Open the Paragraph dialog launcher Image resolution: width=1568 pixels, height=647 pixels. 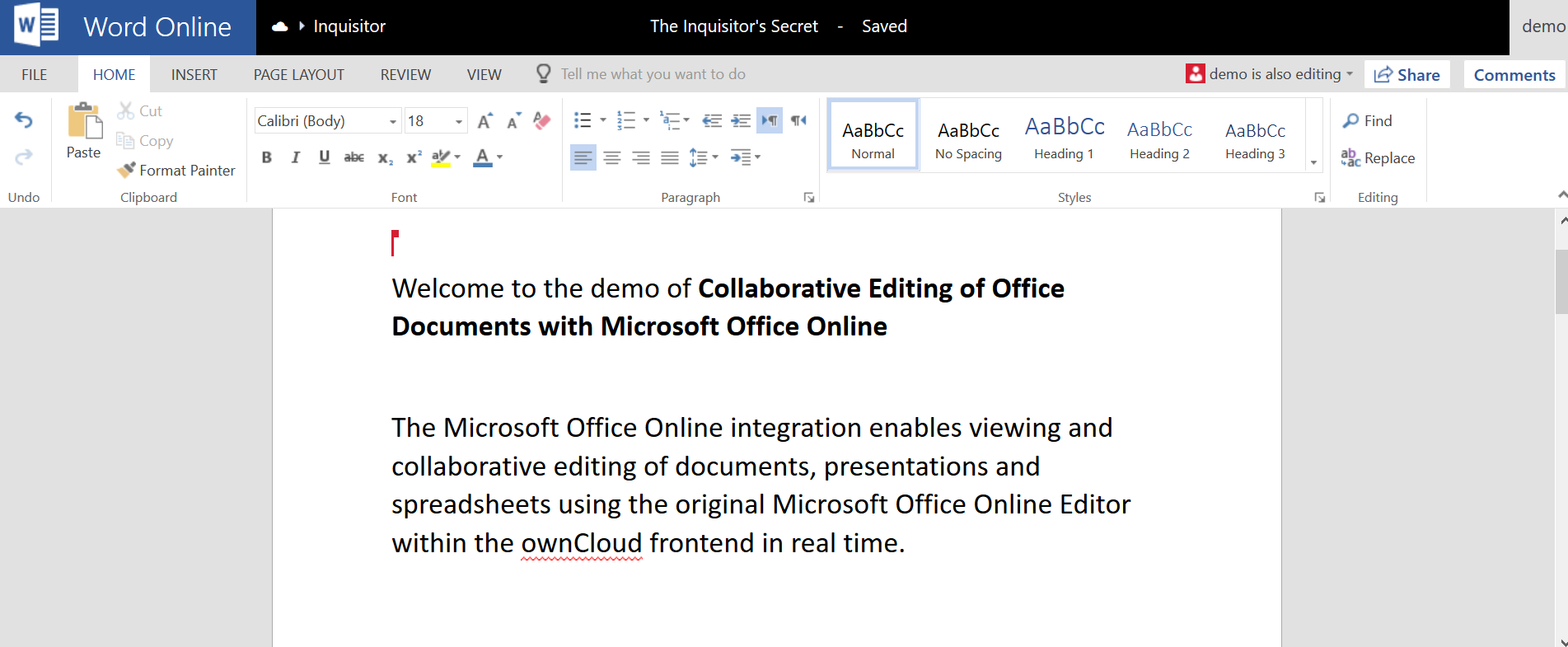point(809,198)
